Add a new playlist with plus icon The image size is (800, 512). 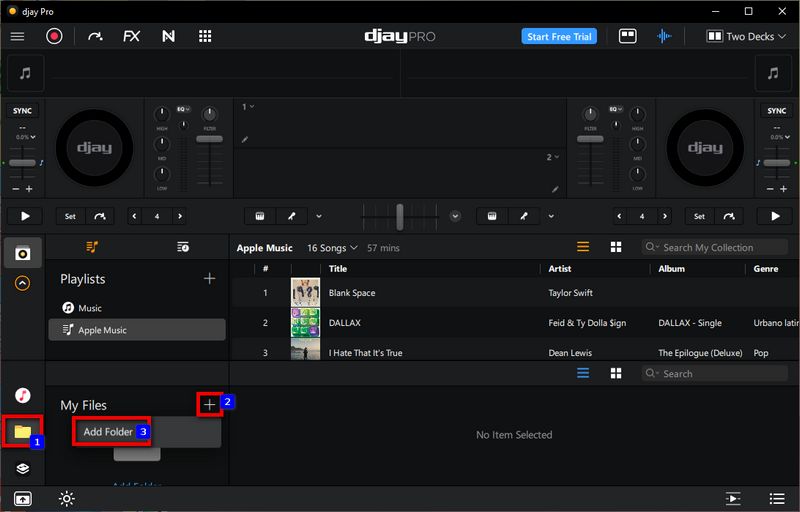[209, 278]
